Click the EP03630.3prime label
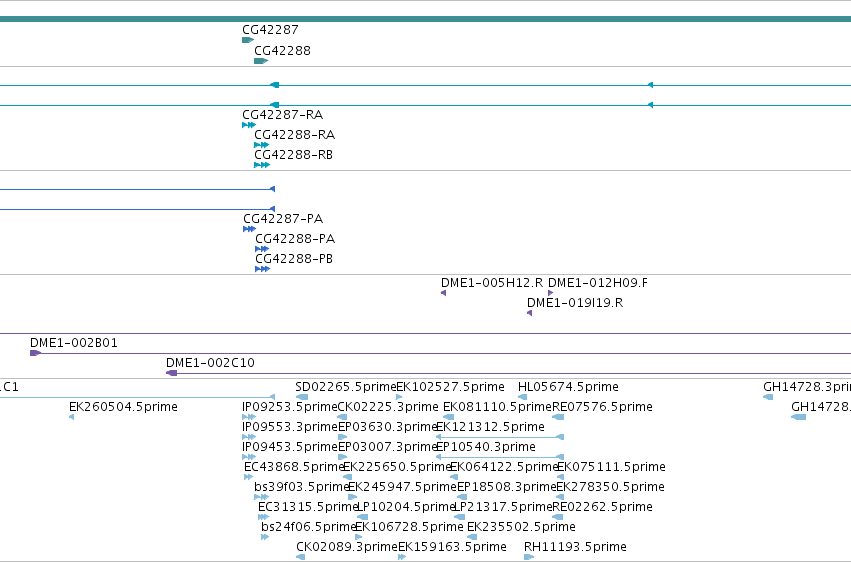The height and width of the screenshot is (562, 851). coord(388,427)
